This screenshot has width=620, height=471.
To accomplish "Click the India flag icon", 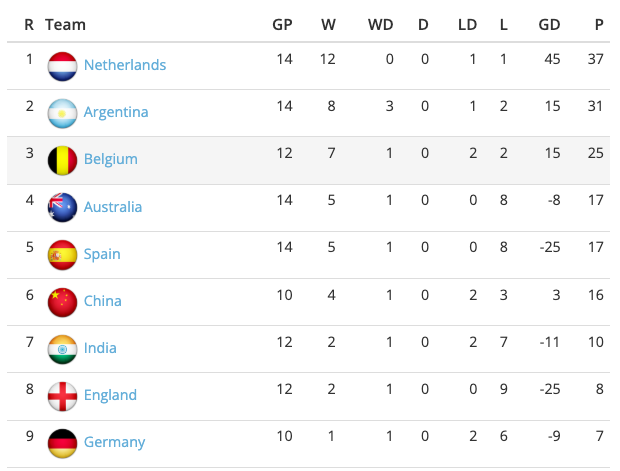I will 63,349.
